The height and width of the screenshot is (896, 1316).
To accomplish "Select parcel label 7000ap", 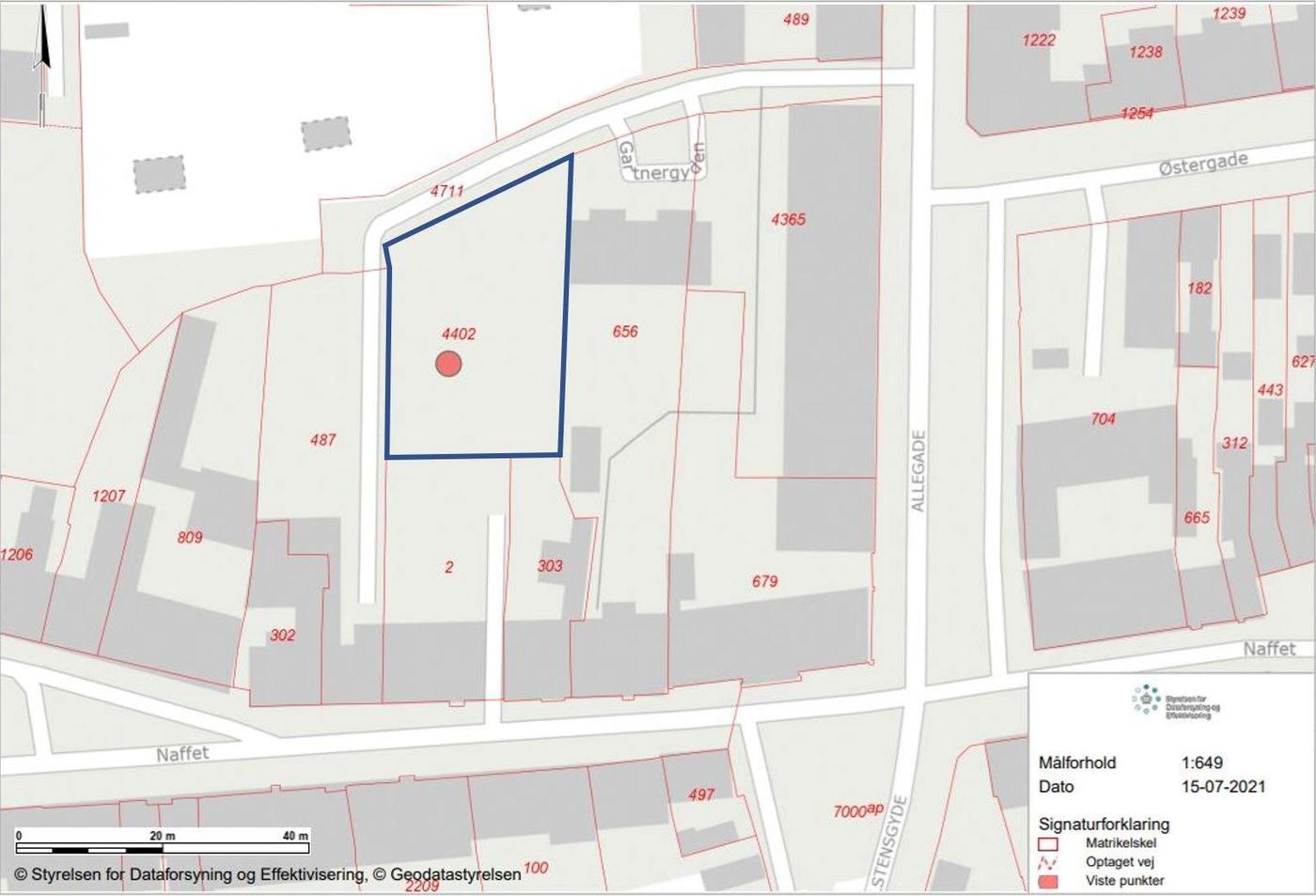I will point(857,810).
